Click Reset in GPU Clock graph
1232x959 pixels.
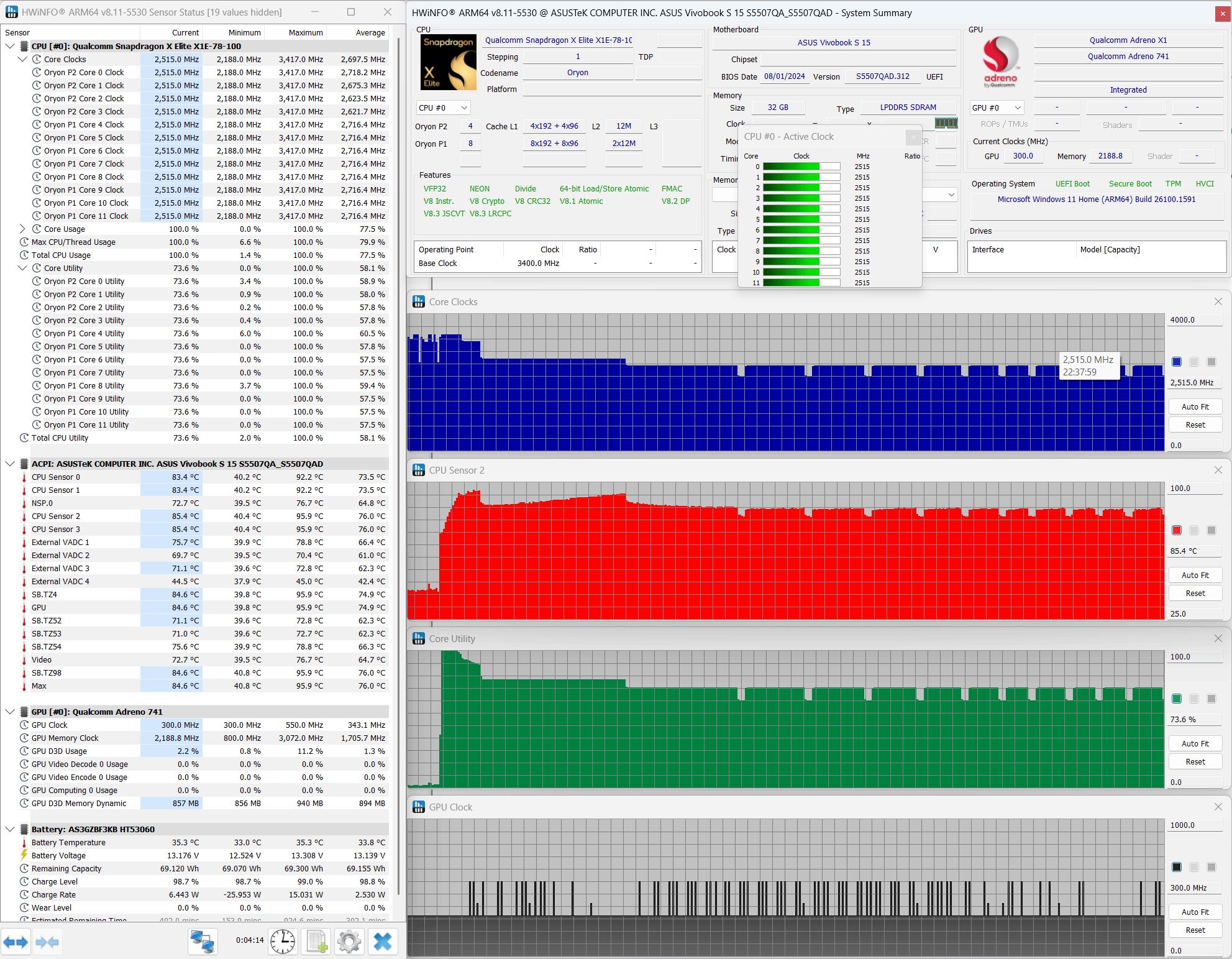tap(1195, 930)
